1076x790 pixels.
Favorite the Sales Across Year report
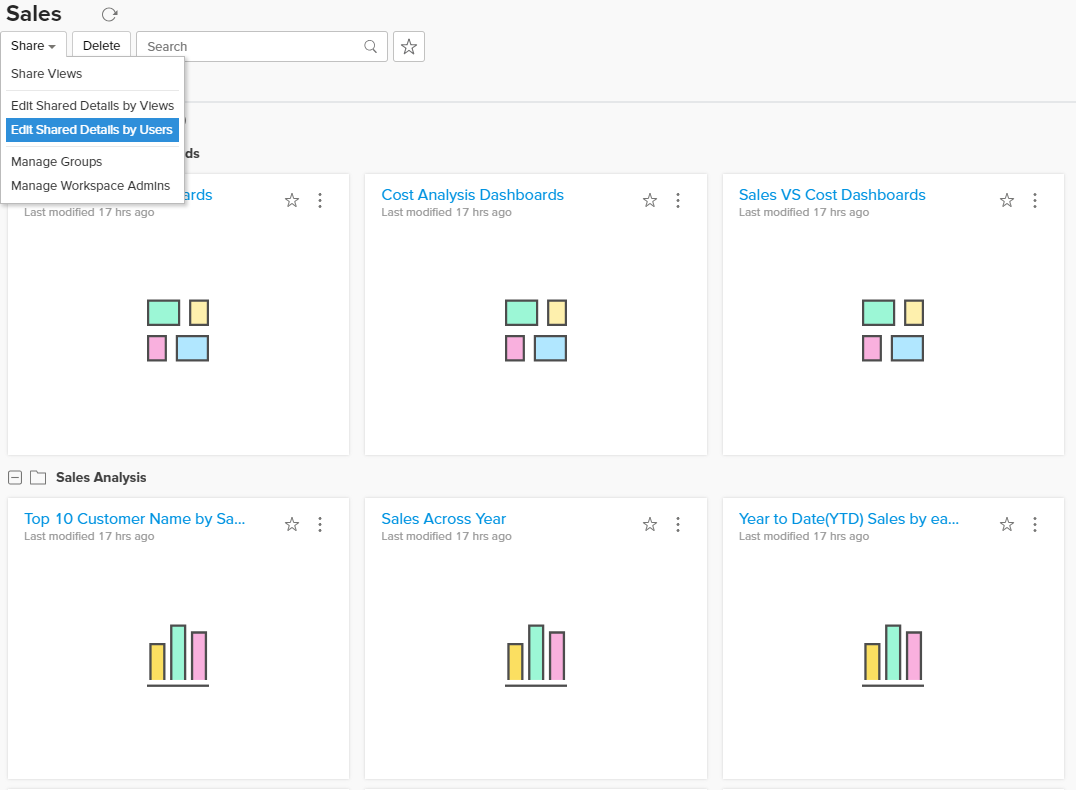coord(650,524)
